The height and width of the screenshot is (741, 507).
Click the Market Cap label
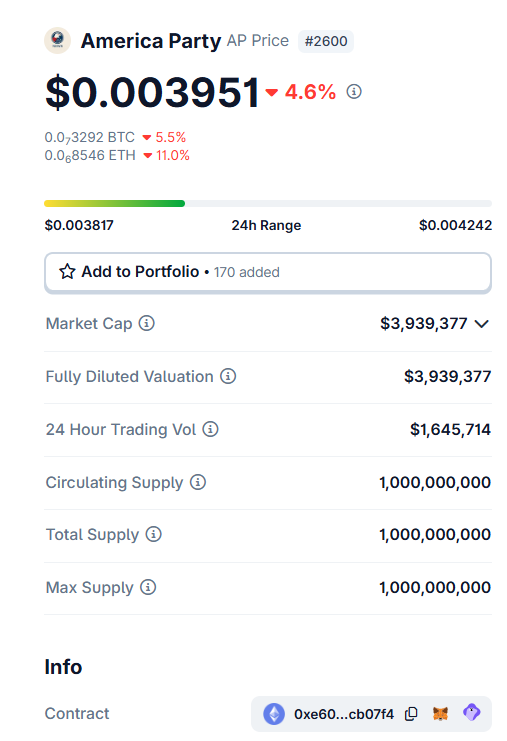tap(89, 324)
